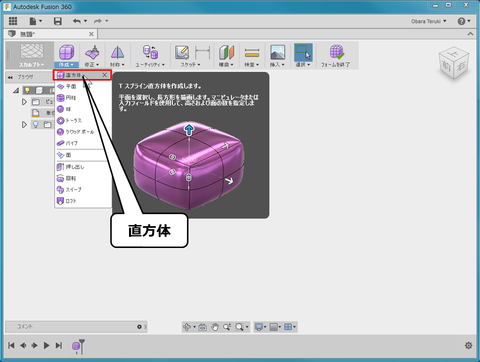Viewport: 480px width, 362px height.
Task: Open the data panel grid icon
Action: 13,21
